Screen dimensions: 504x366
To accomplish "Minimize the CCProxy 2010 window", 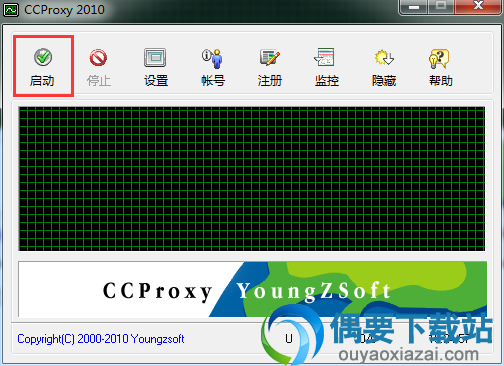I will tap(414, 6).
